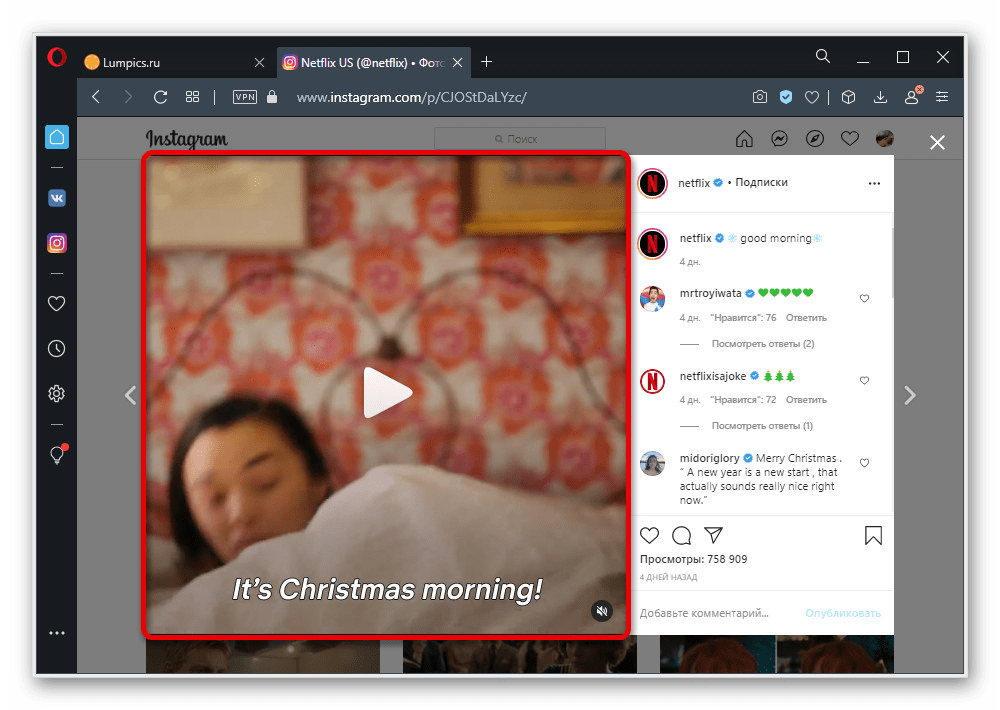Screen dimensions: 1000x710
Task: Close the Netflix US Instagram tab
Action: 457,63
